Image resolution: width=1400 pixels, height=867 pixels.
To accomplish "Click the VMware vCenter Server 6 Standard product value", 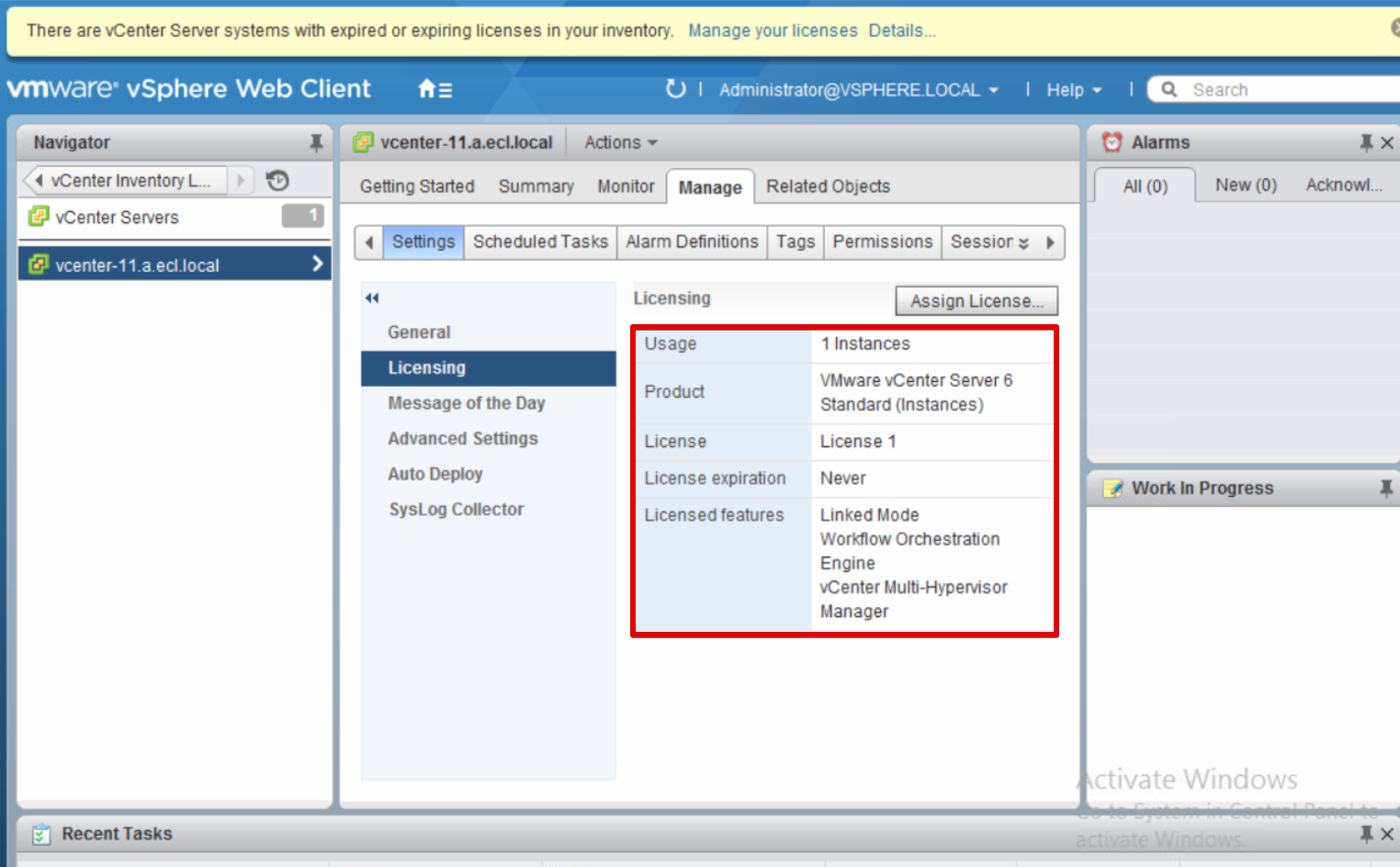I will [916, 392].
